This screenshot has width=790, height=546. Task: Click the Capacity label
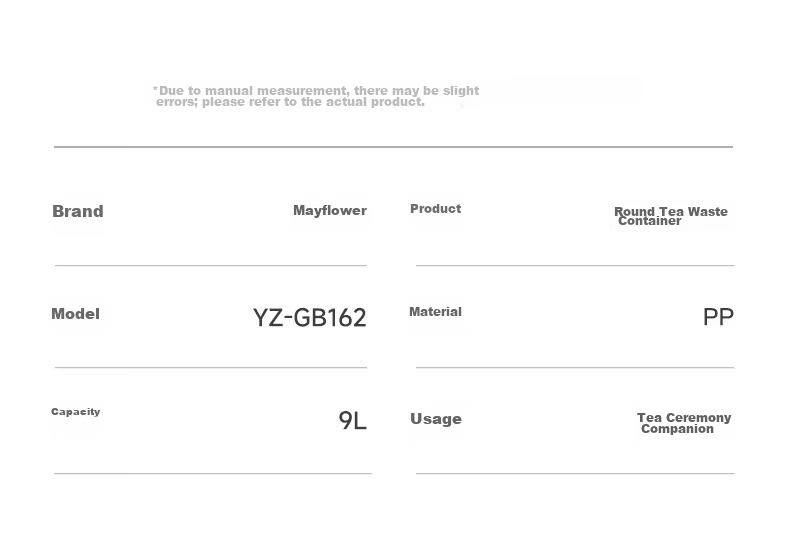tap(76, 412)
